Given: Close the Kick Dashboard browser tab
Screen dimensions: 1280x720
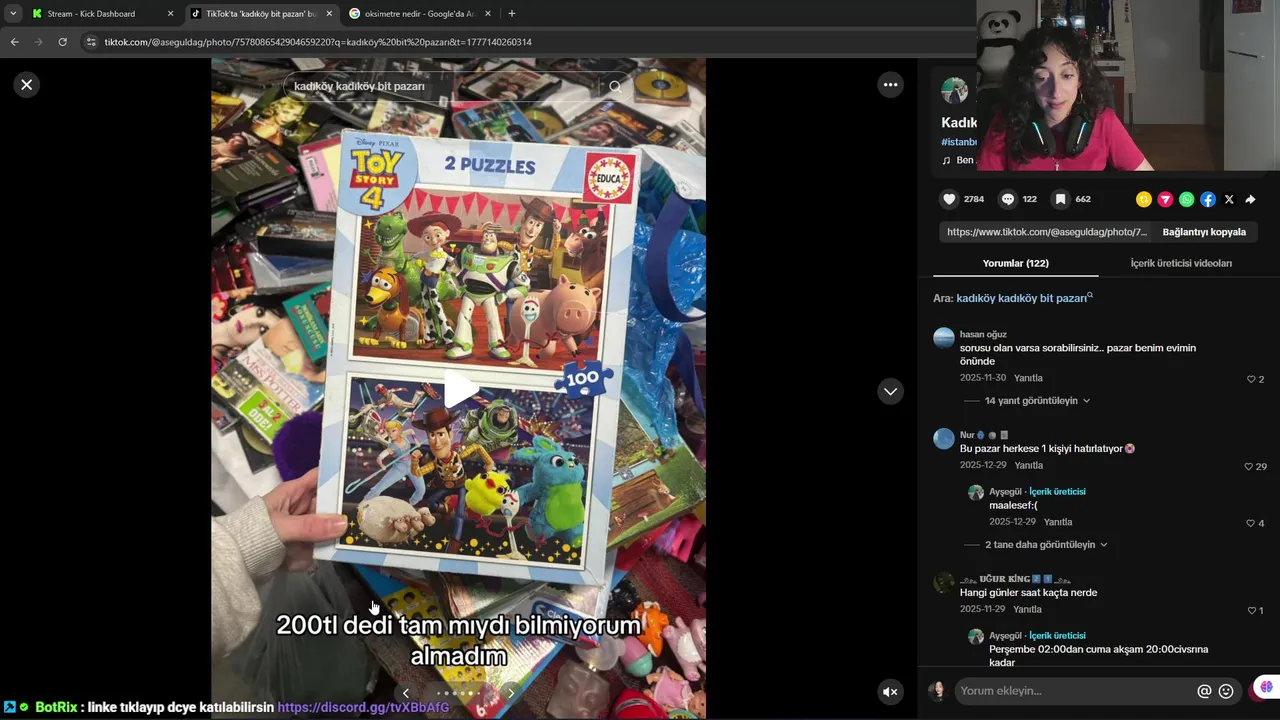Looking at the screenshot, I should (170, 14).
